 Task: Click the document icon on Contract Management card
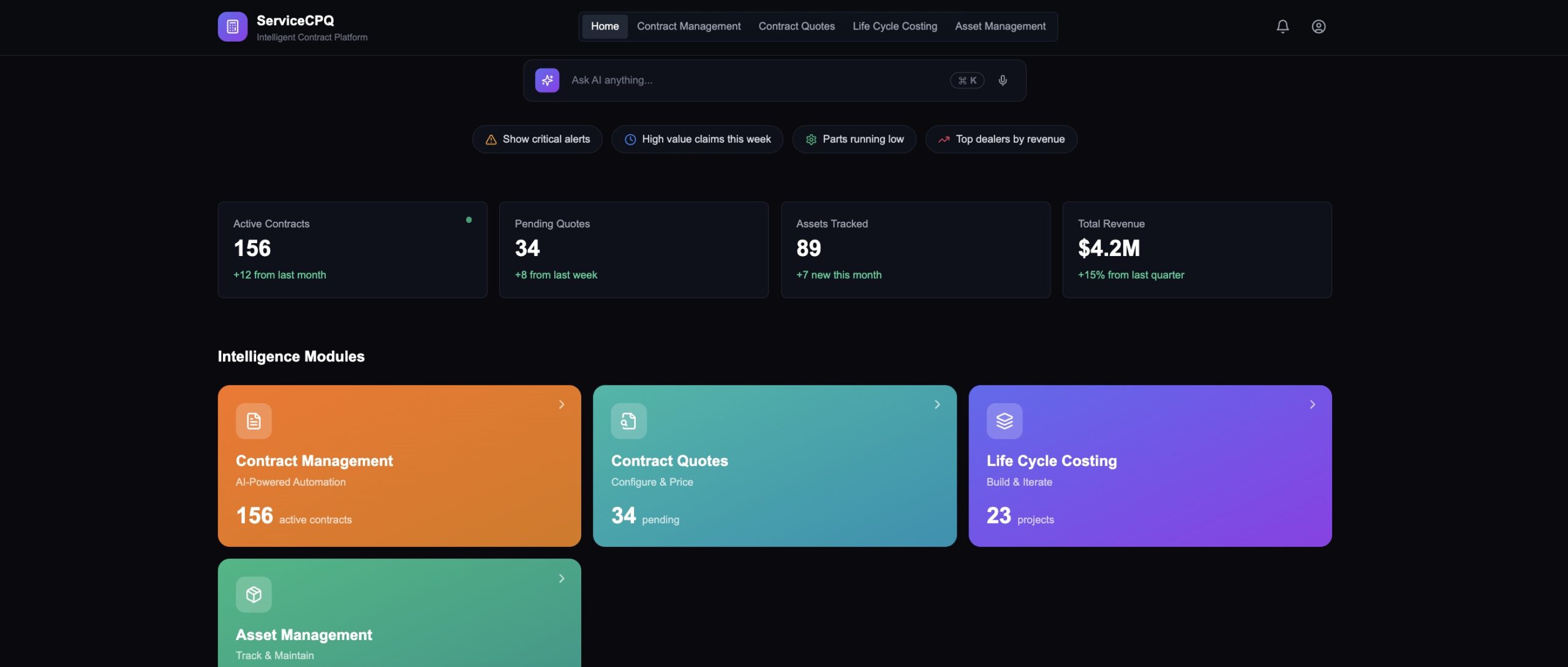coord(254,421)
